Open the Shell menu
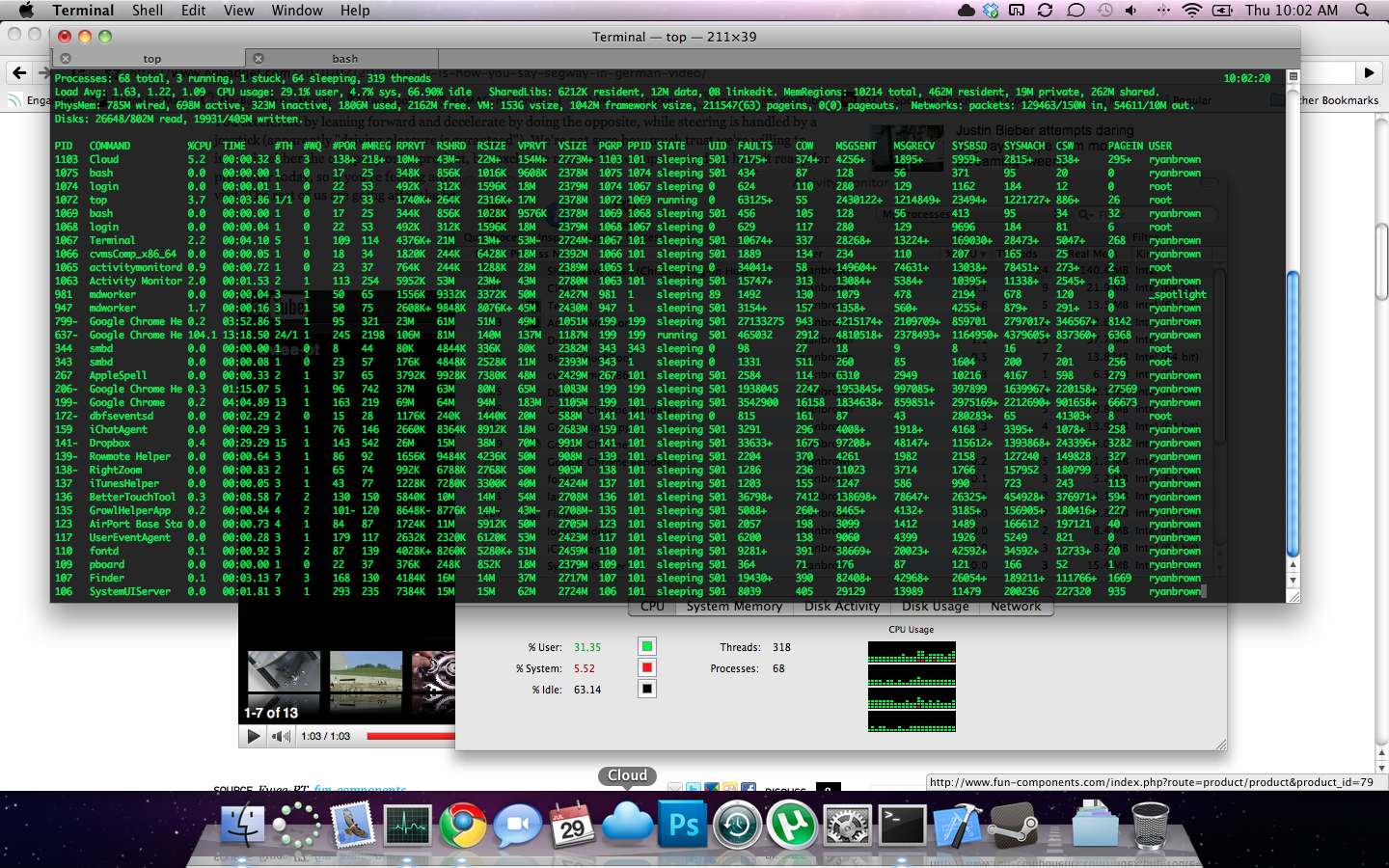 tap(148, 10)
